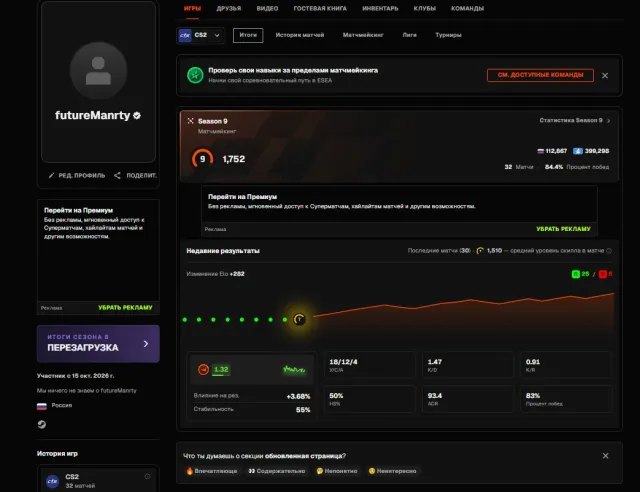
Task: Click the 0.91 K/R stat card
Action: [566, 365]
